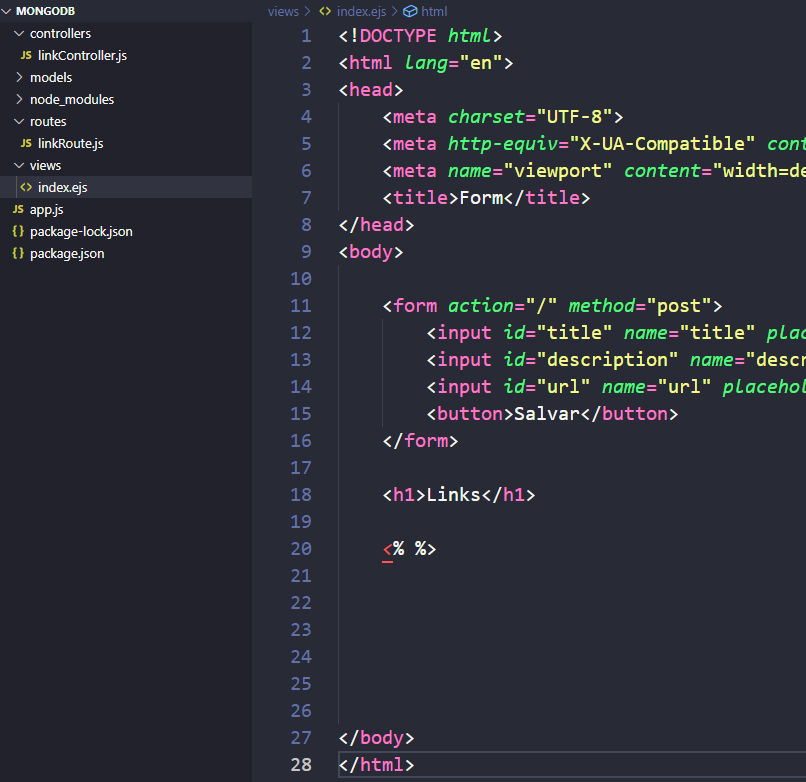Expand the node_modules folder chevron
Image resolution: width=806 pixels, height=782 pixels.
click(19, 99)
